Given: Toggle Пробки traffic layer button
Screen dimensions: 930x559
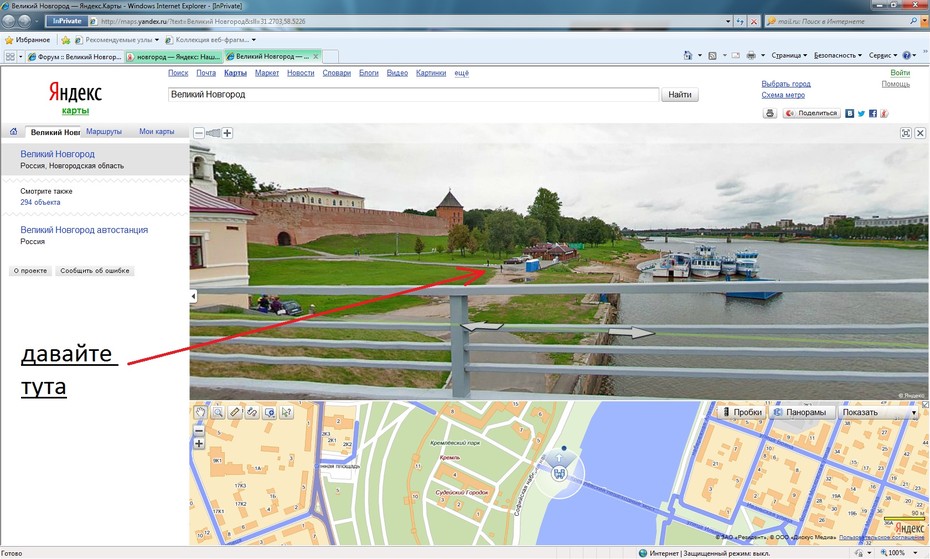Looking at the screenshot, I should (743, 412).
